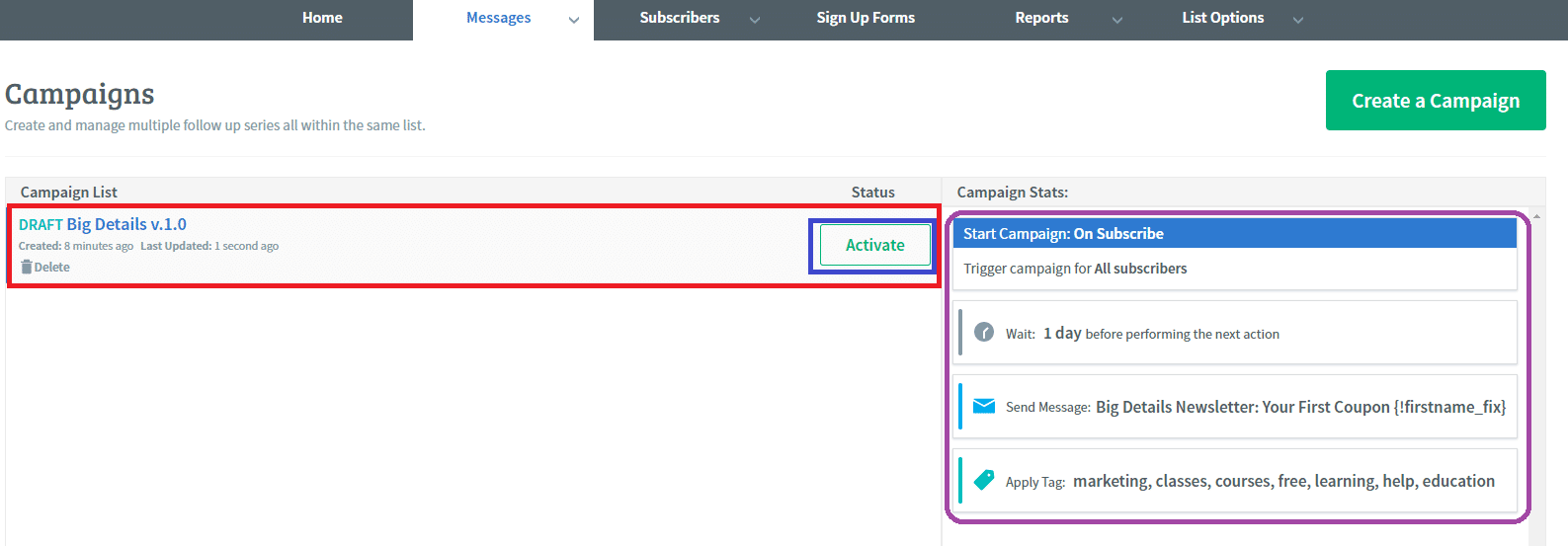Image resolution: width=1568 pixels, height=546 pixels.
Task: Expand the Messages menu chevron
Action: tap(574, 20)
